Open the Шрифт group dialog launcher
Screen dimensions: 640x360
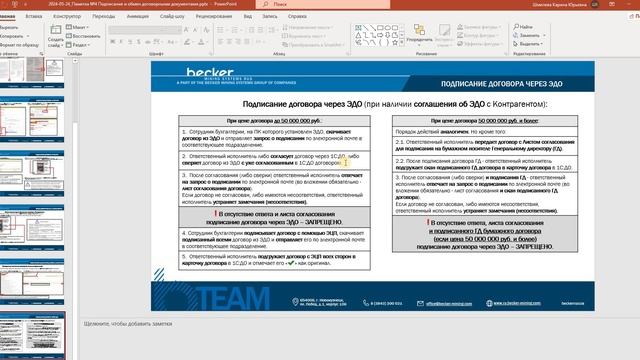tap(211, 53)
